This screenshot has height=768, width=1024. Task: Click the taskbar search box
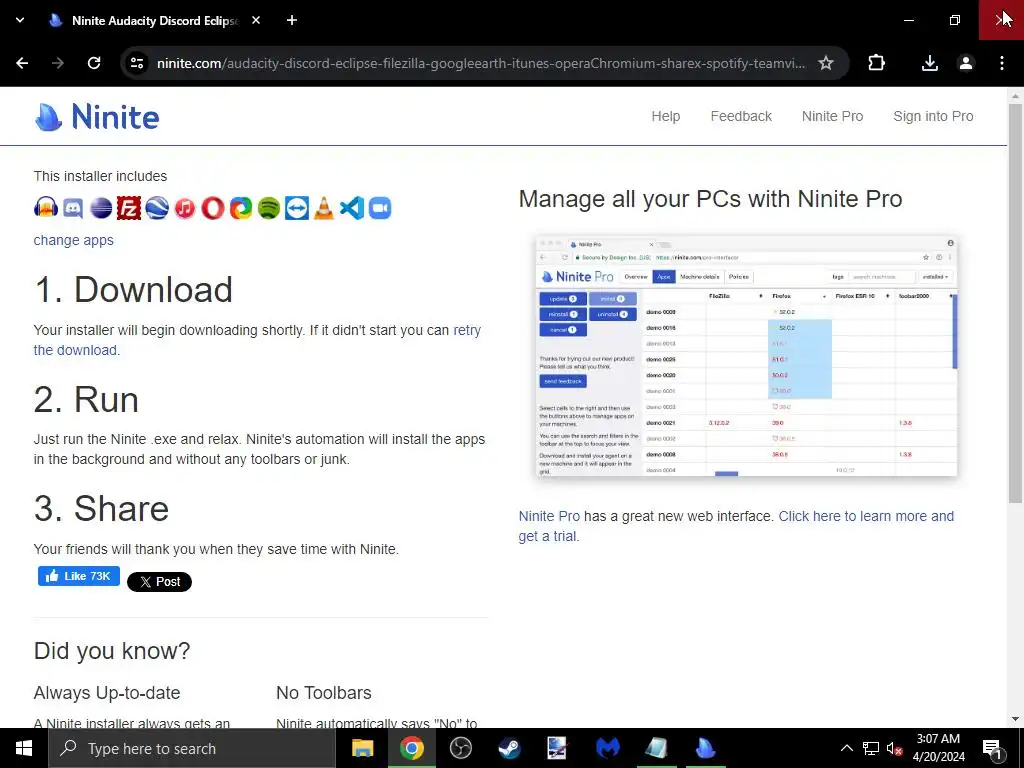pyautogui.click(x=191, y=748)
